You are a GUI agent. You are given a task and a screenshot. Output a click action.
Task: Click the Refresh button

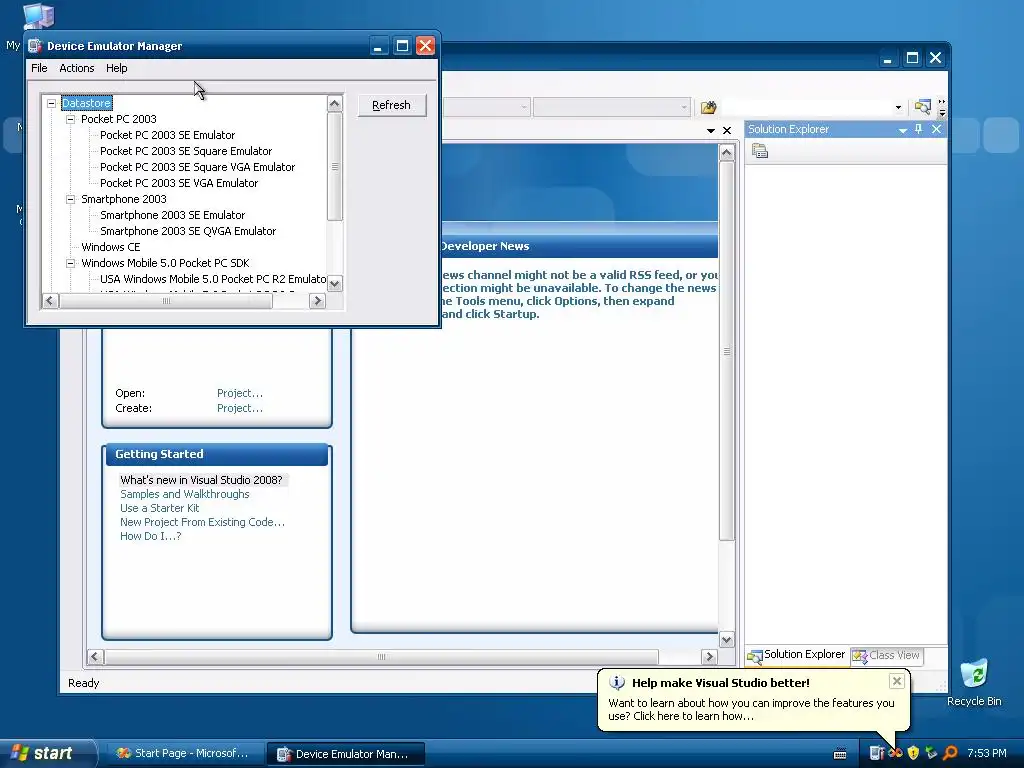coord(392,105)
